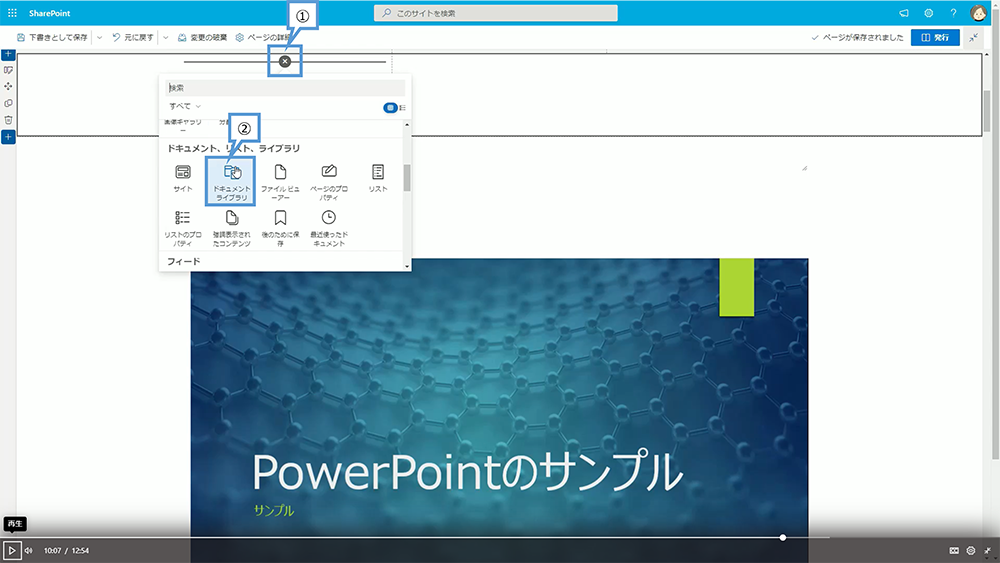Select the リスト web part
1000x563 pixels.
(x=378, y=179)
